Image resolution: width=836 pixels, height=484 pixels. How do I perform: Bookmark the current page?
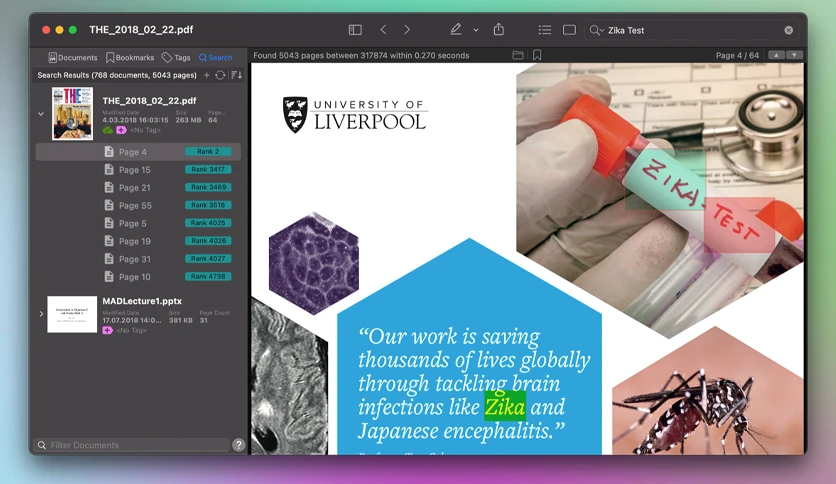coord(537,55)
